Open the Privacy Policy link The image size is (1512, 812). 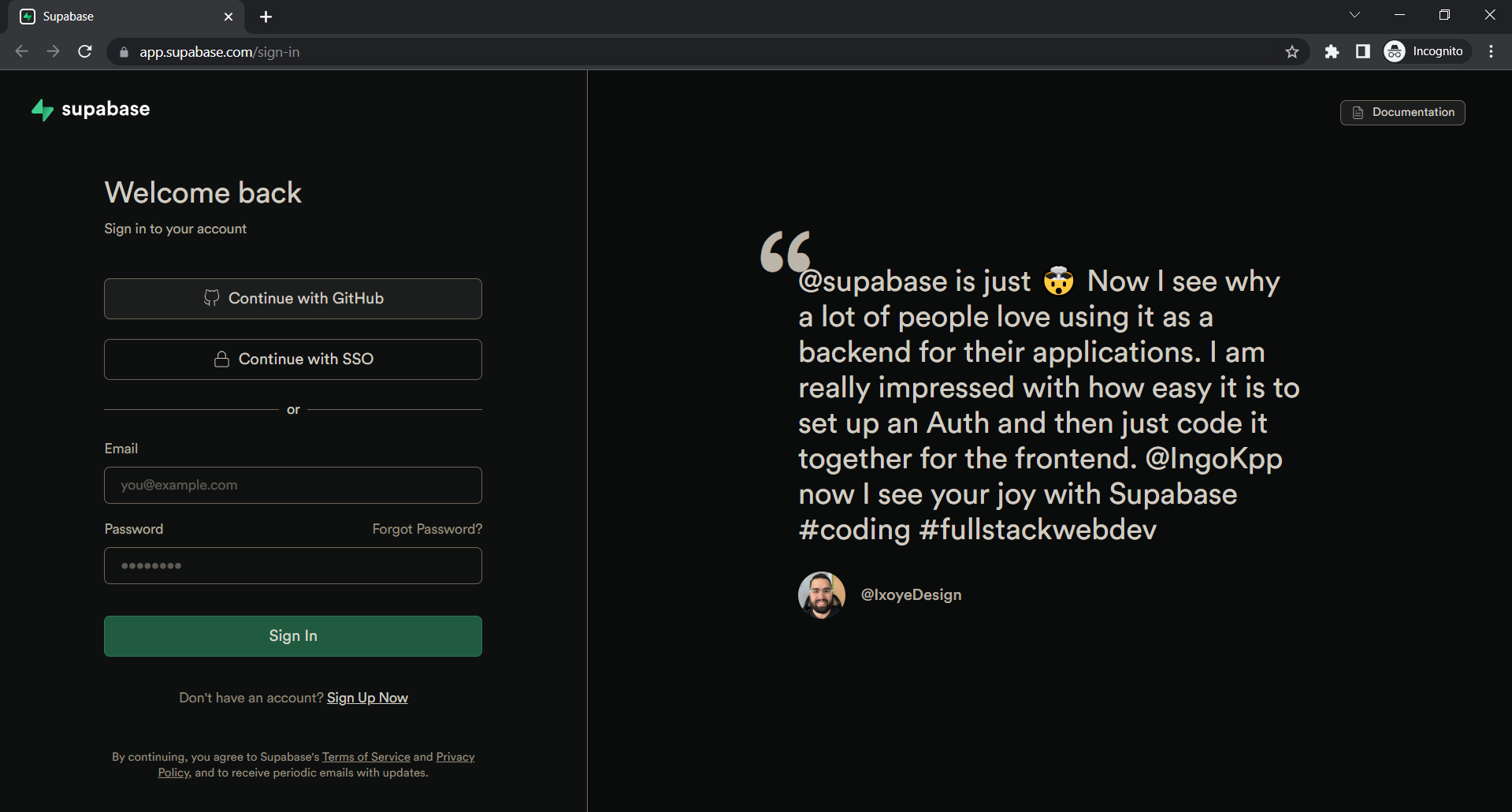pos(455,757)
